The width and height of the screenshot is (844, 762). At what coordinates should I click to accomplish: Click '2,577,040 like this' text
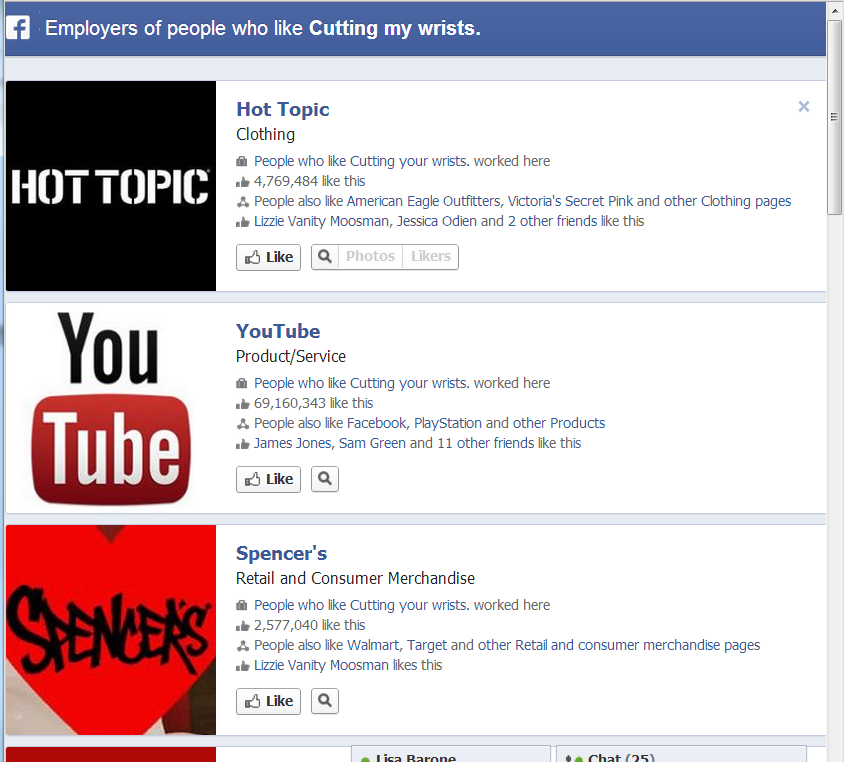(310, 625)
